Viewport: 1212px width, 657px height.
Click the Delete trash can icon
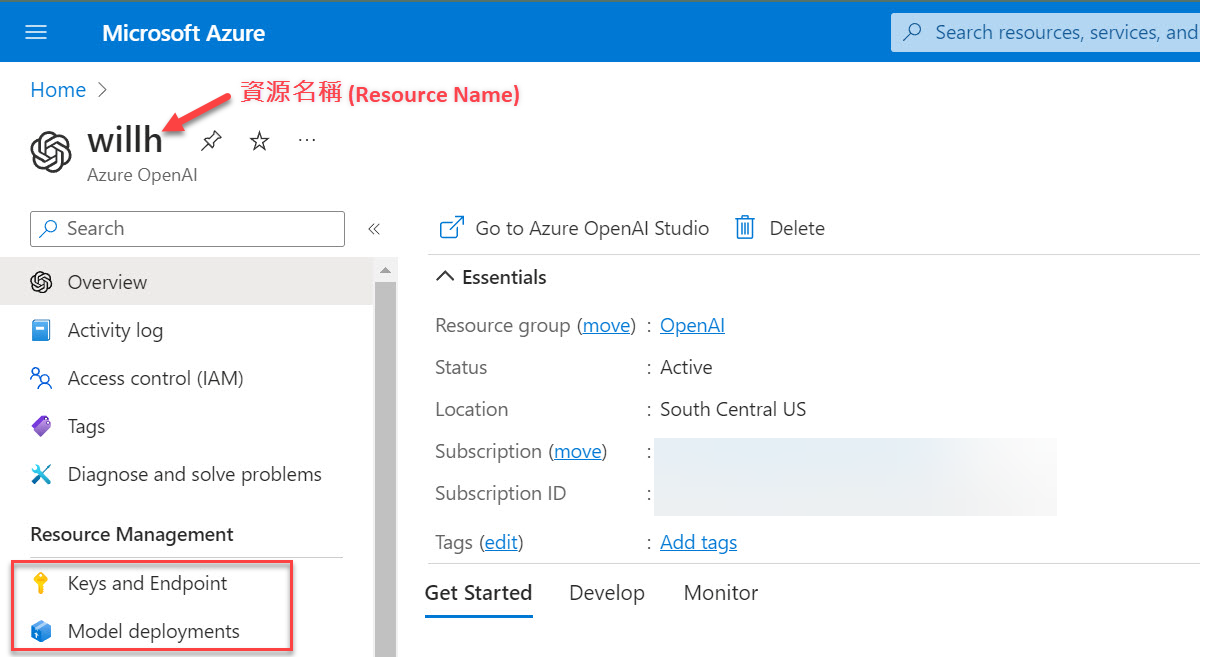[x=745, y=228]
